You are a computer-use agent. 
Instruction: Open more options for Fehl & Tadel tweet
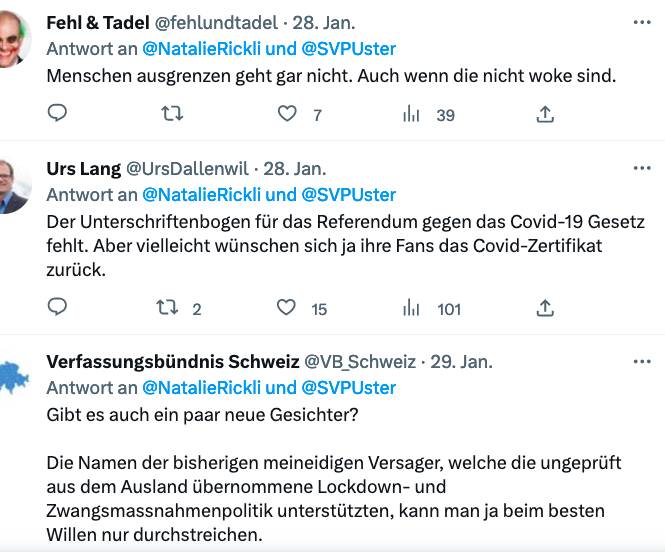point(642,22)
